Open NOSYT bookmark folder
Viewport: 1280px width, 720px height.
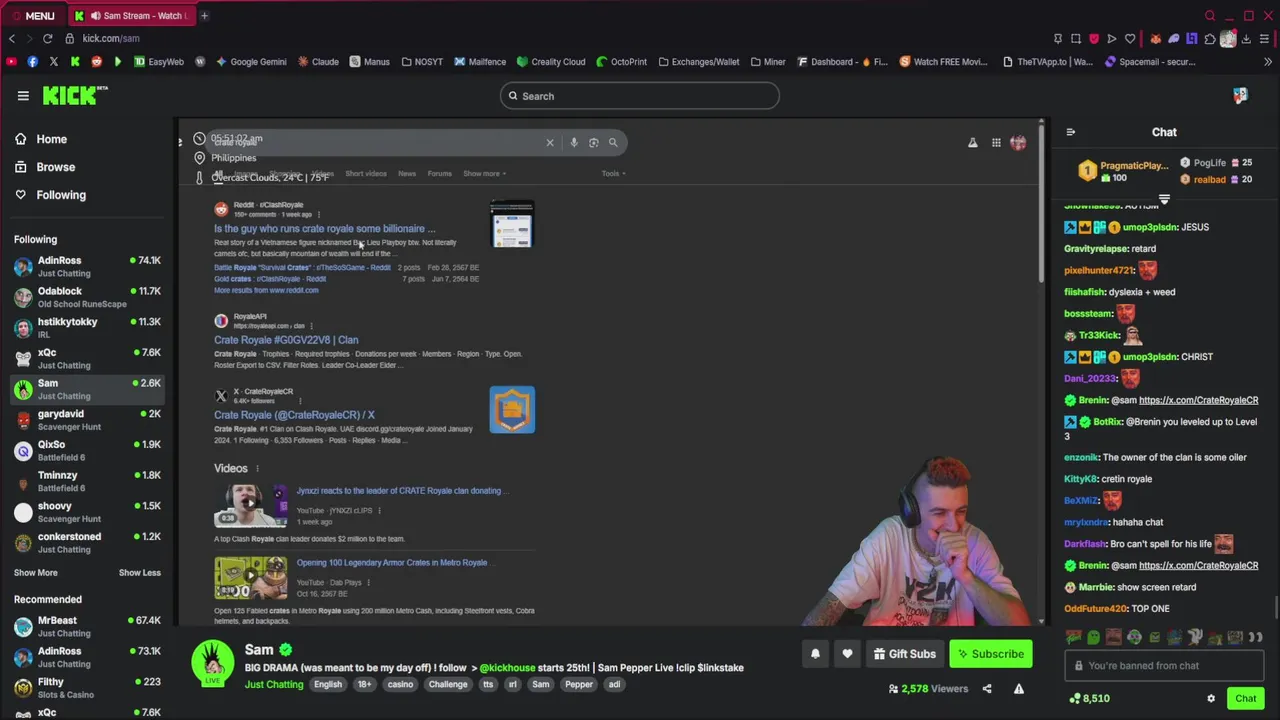pyautogui.click(x=421, y=62)
